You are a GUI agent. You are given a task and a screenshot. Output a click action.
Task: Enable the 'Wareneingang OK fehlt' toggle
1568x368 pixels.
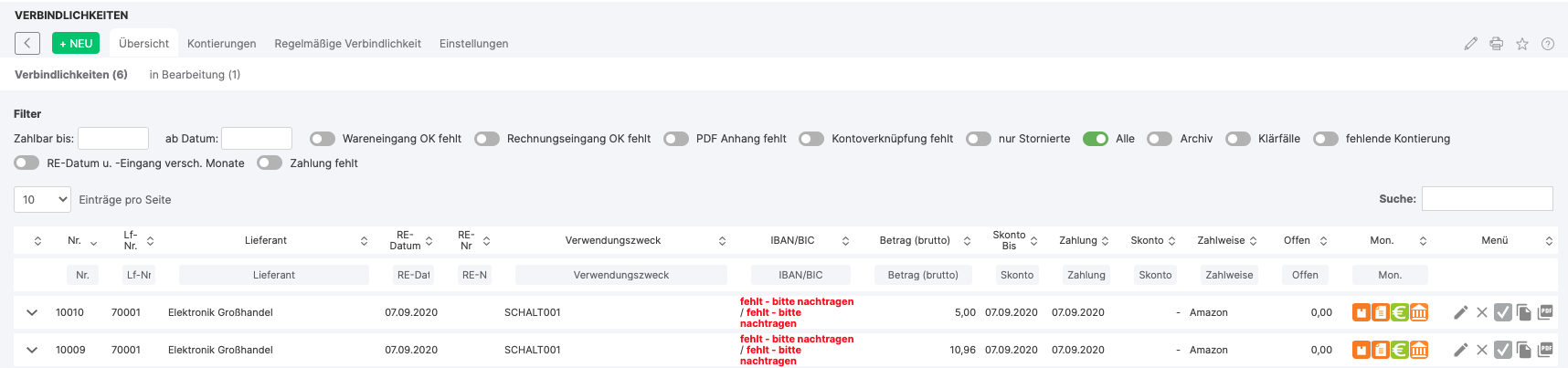pos(323,139)
